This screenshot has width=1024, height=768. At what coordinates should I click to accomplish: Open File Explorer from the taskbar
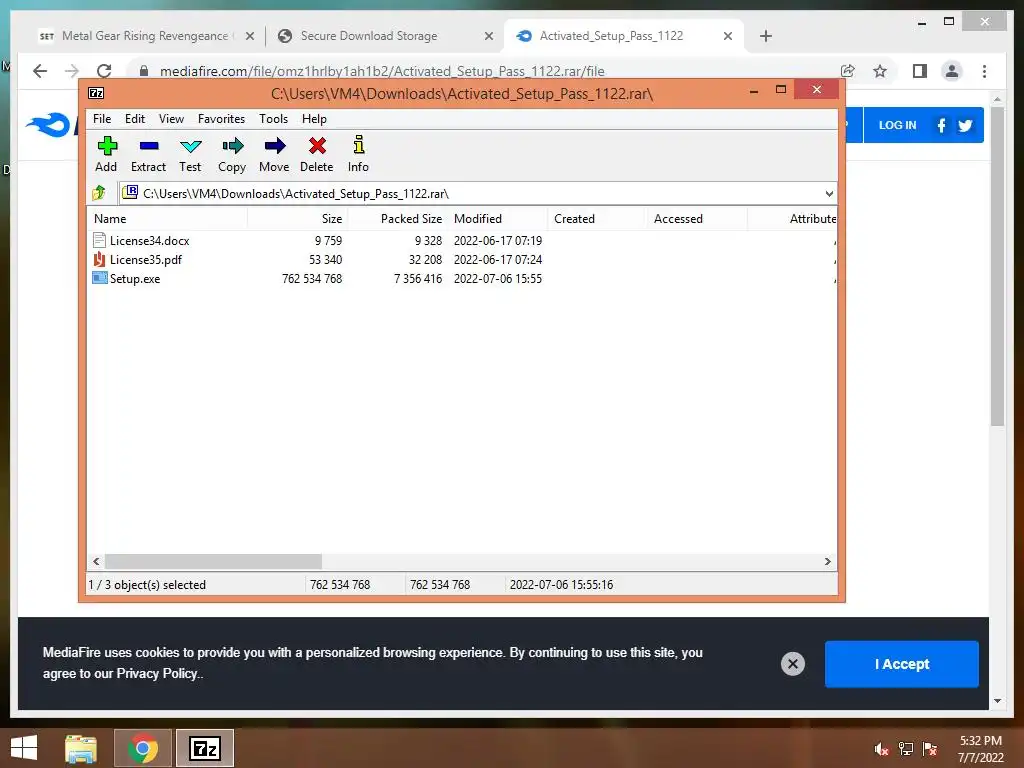click(x=81, y=748)
